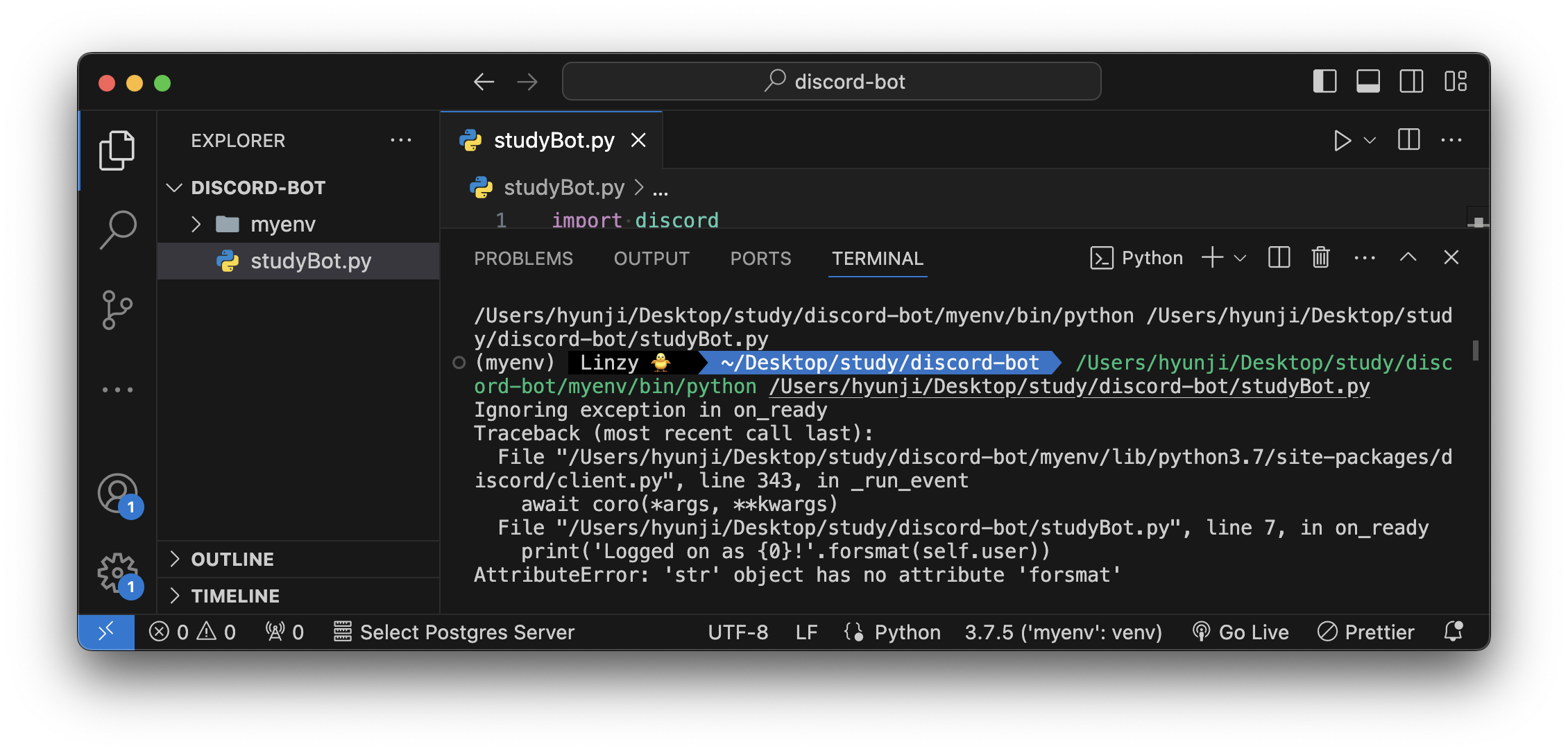Viewport: 1568px width, 753px height.
Task: Open launch profile dropdown next to plus
Action: point(1241,259)
